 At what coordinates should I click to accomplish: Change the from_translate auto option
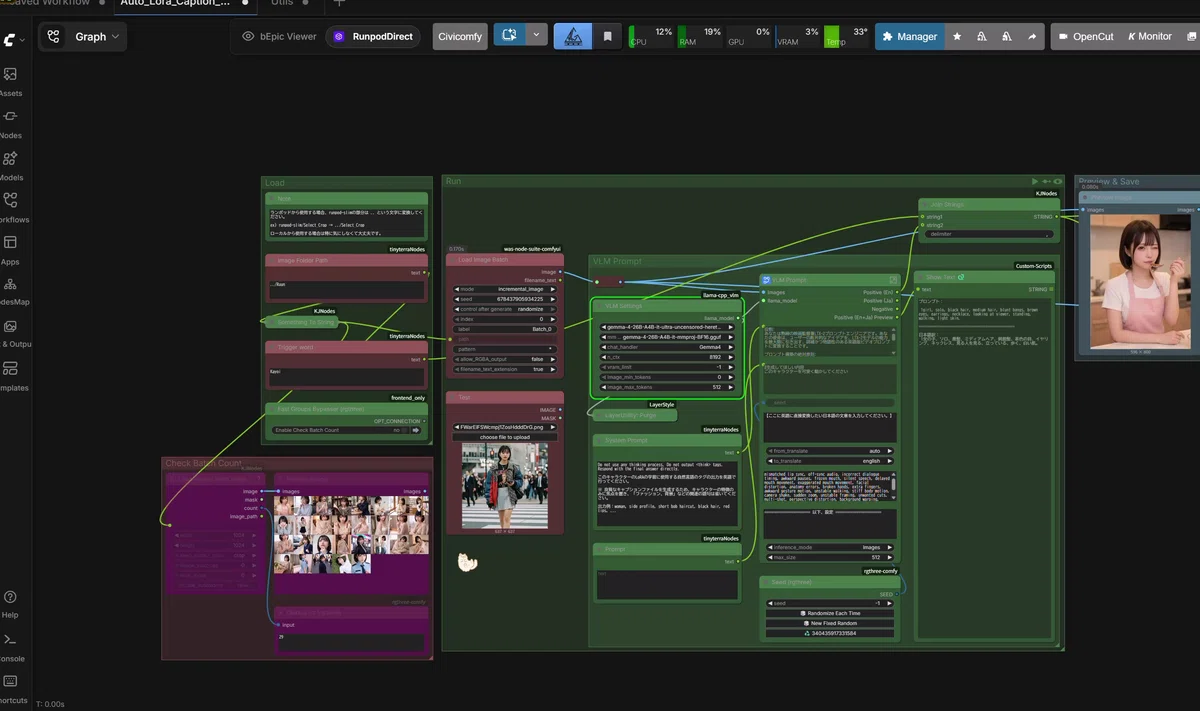(x=830, y=451)
